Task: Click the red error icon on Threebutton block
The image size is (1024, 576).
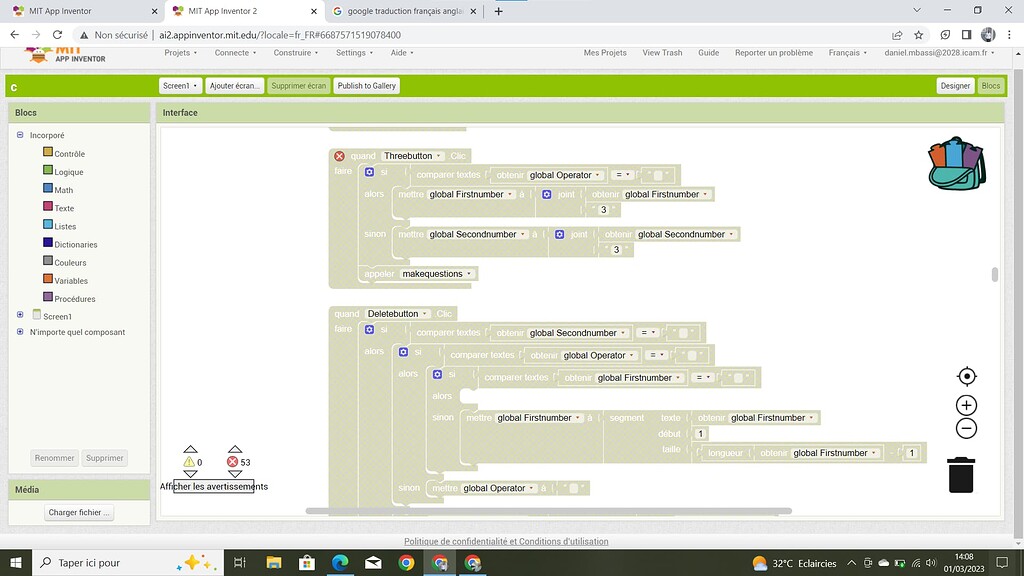Action: tap(339, 156)
